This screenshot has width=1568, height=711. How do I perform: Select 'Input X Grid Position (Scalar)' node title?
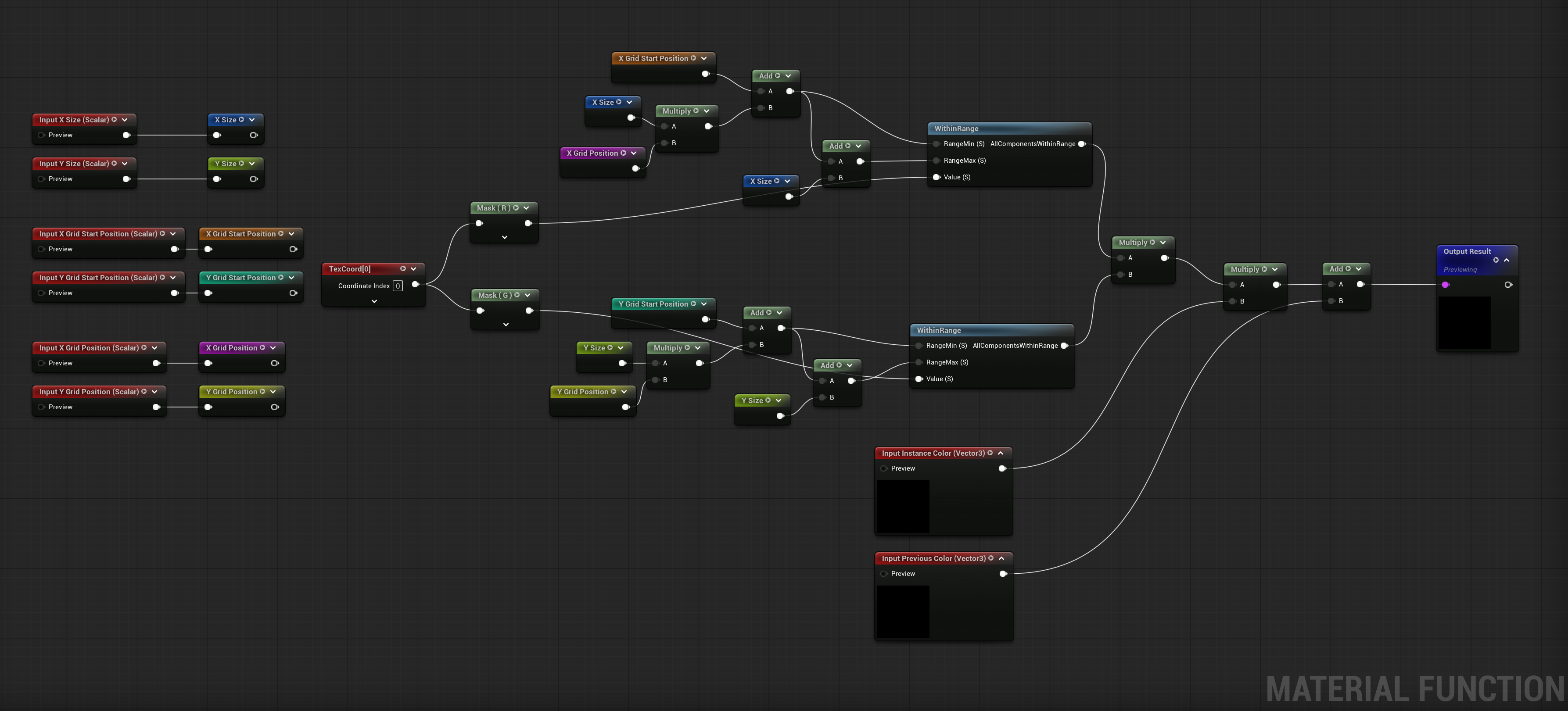[x=89, y=348]
